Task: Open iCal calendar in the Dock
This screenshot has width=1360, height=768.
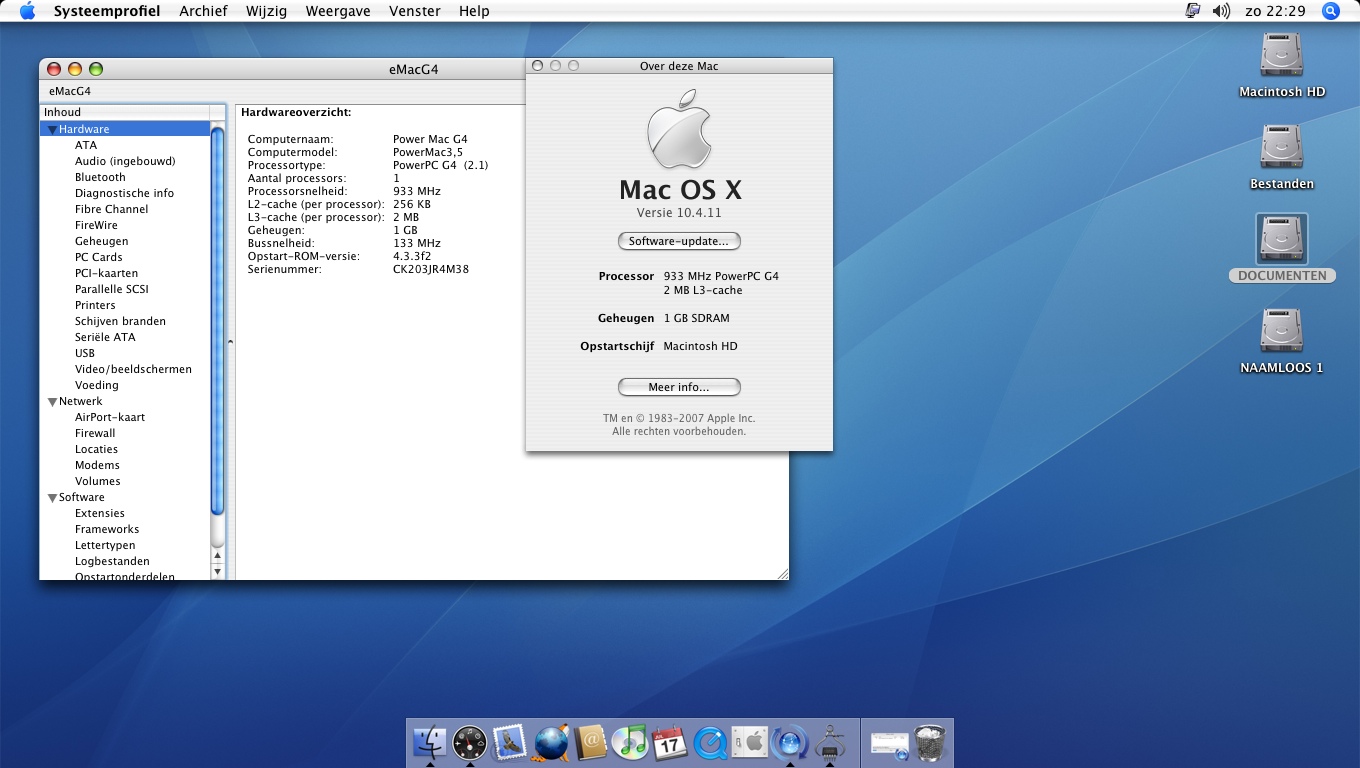Action: click(x=670, y=743)
